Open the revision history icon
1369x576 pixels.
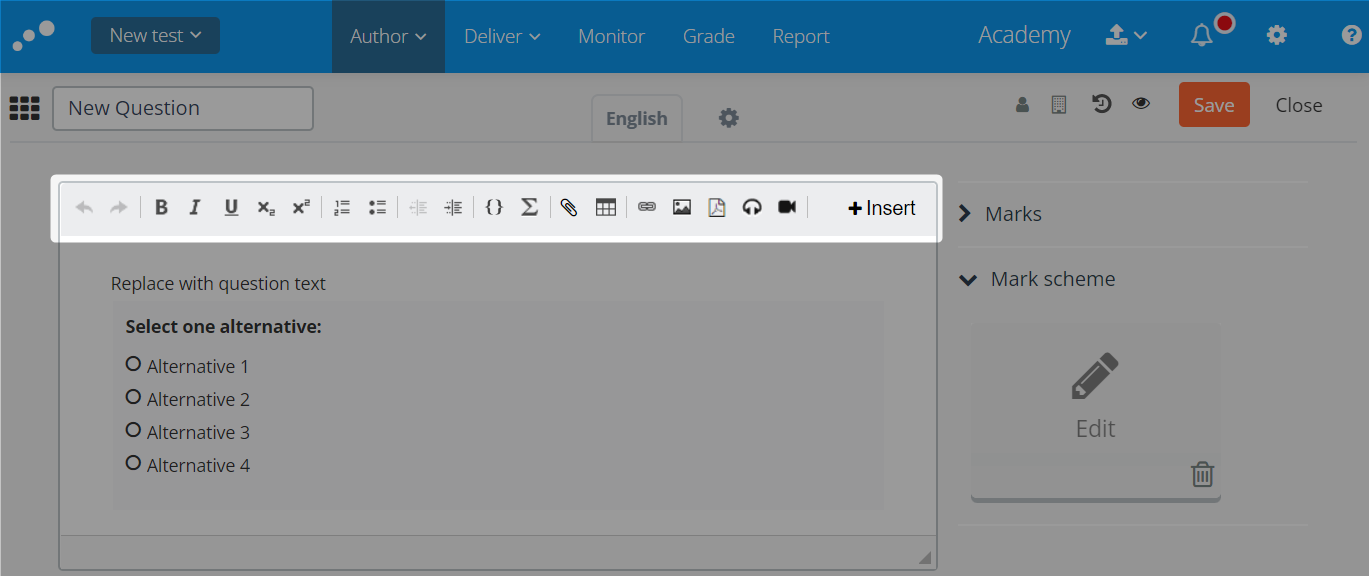[1101, 103]
